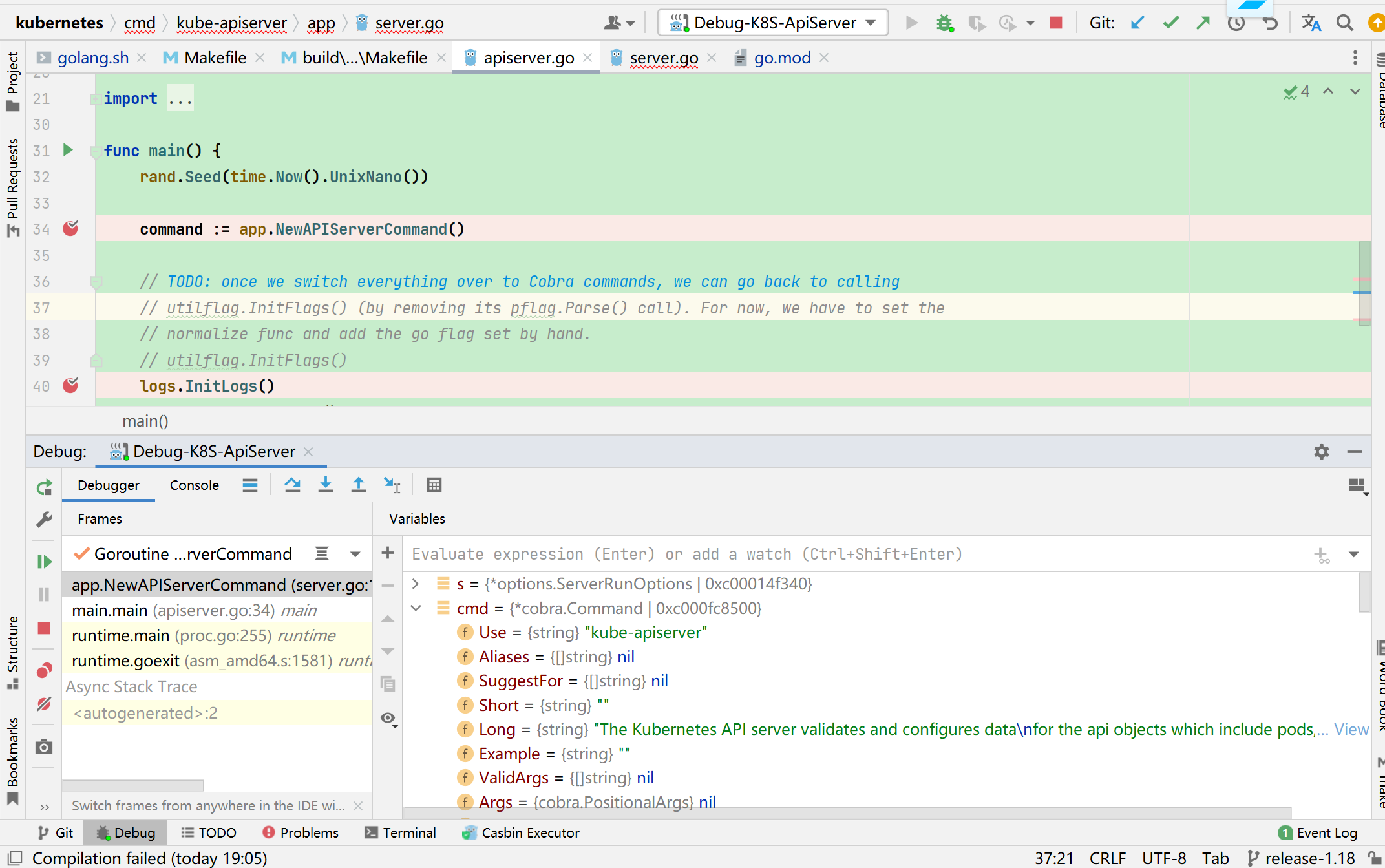Open evaluate expression history dropdown

click(x=1354, y=554)
